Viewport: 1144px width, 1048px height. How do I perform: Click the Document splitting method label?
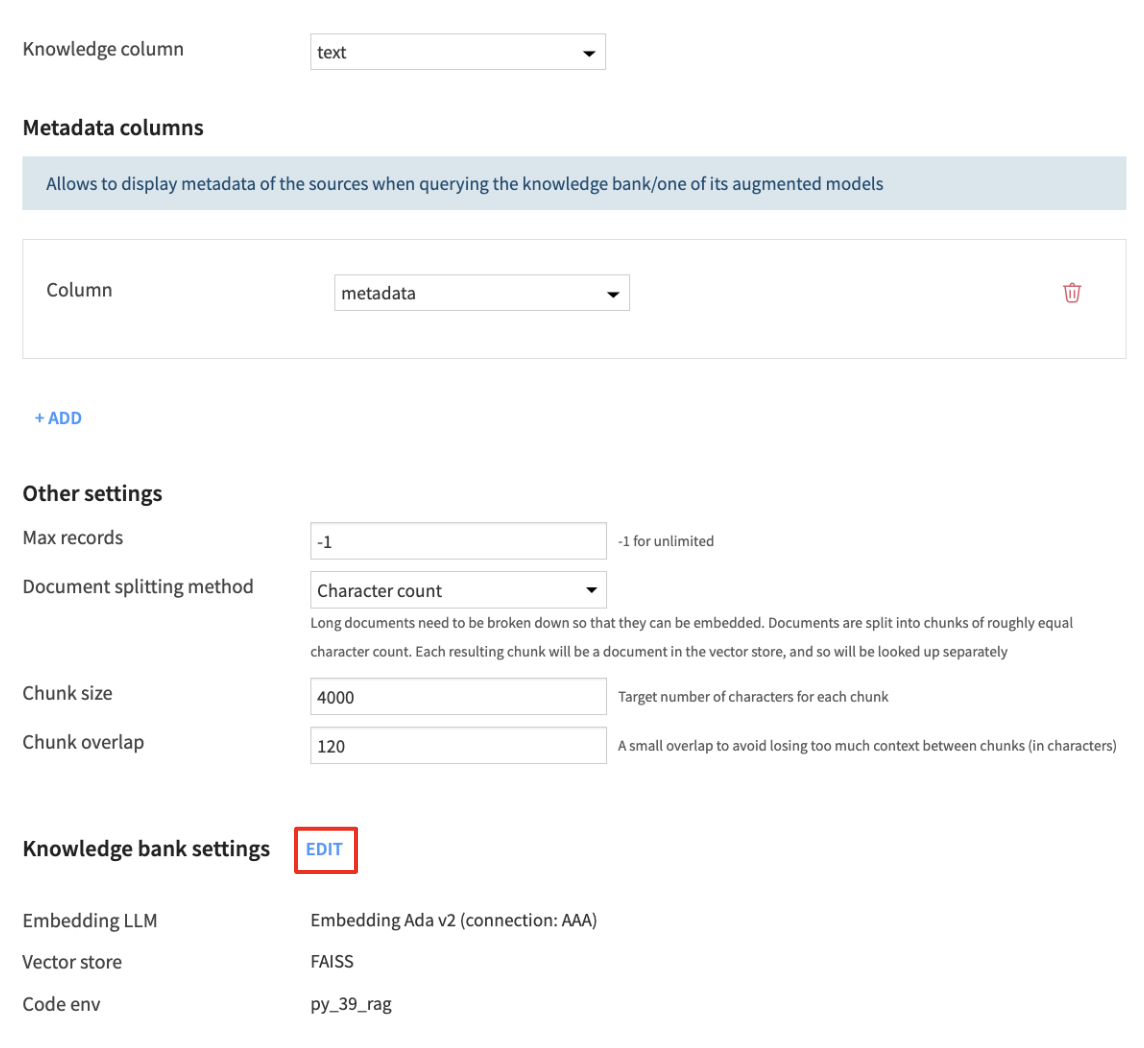pos(138,587)
